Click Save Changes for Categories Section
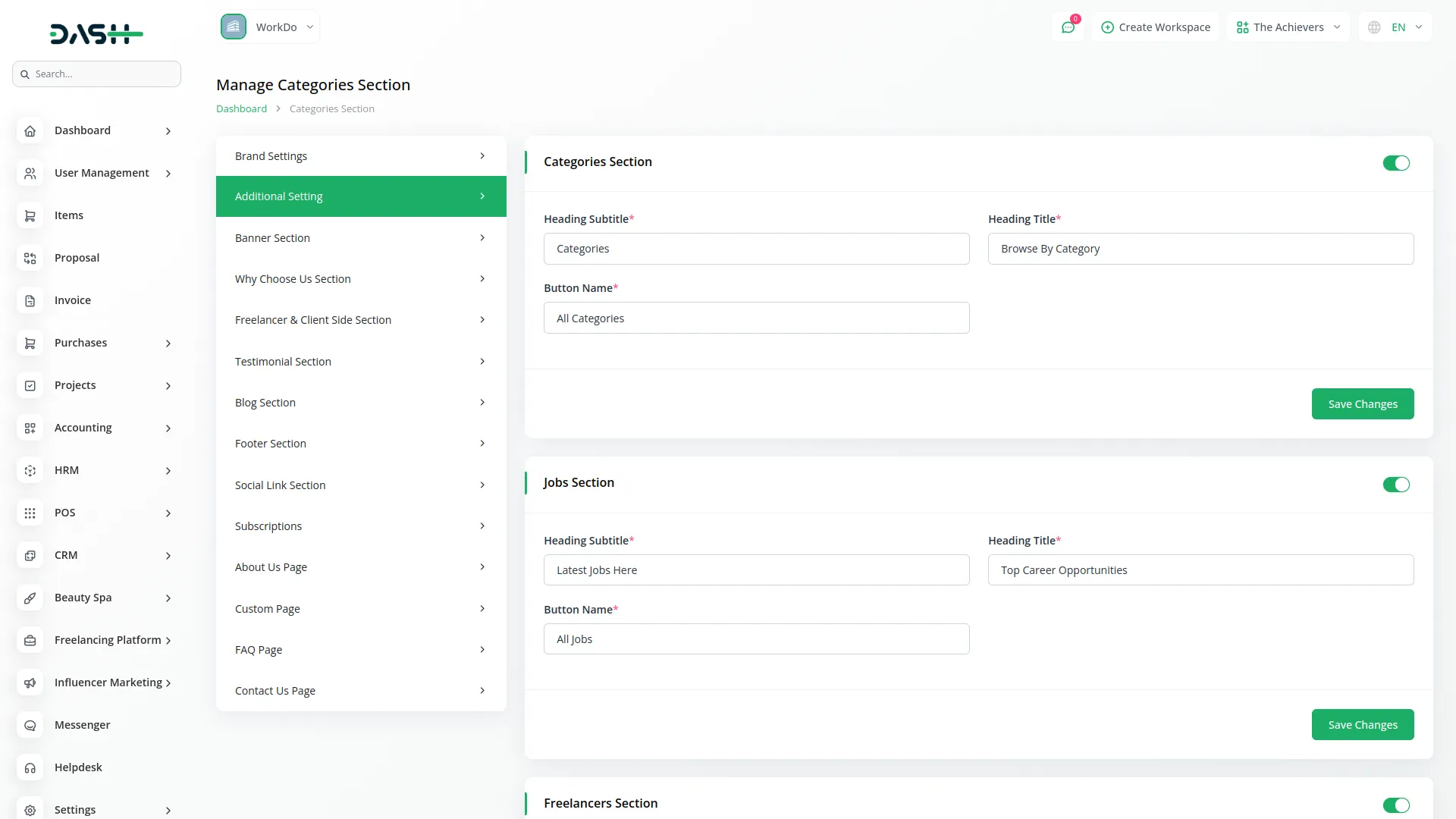 (1363, 403)
